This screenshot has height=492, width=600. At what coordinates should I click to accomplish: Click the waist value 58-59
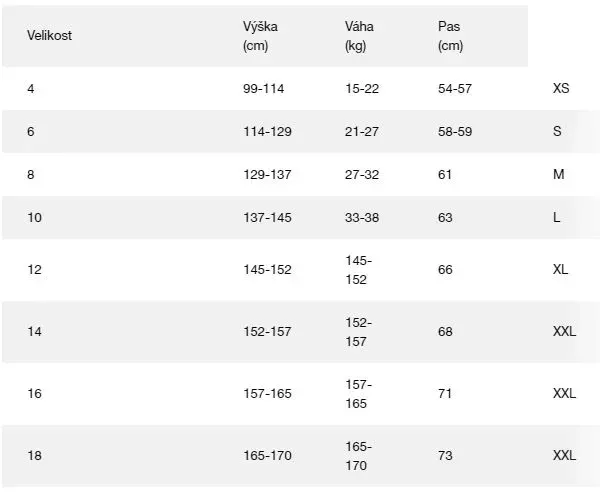coord(455,131)
